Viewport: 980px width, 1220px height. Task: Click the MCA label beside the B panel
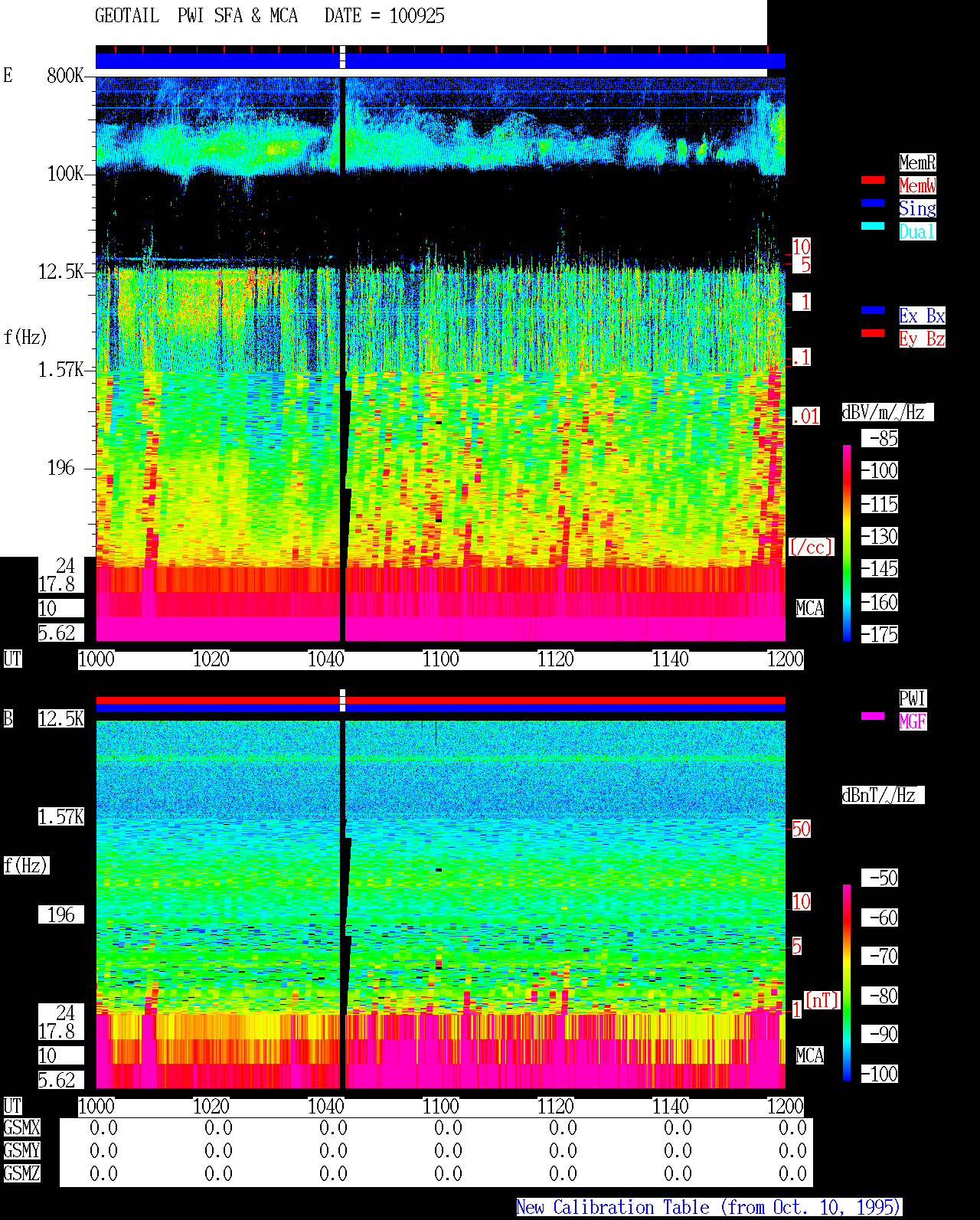click(810, 1056)
